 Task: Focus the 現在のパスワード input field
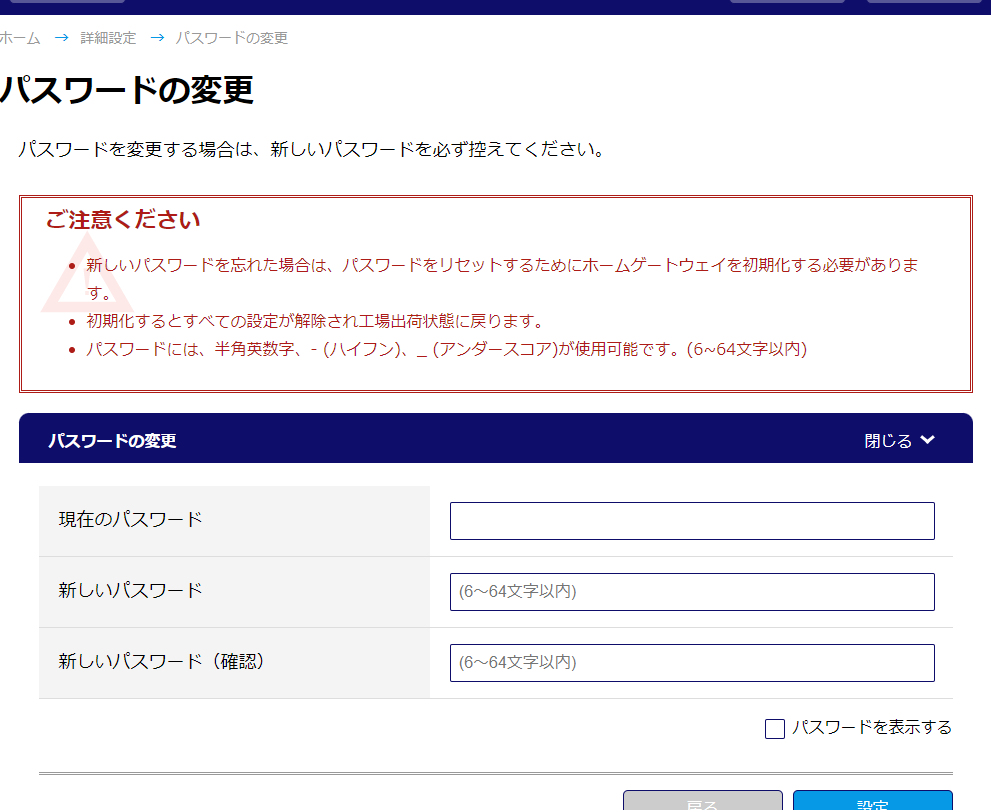pos(691,521)
